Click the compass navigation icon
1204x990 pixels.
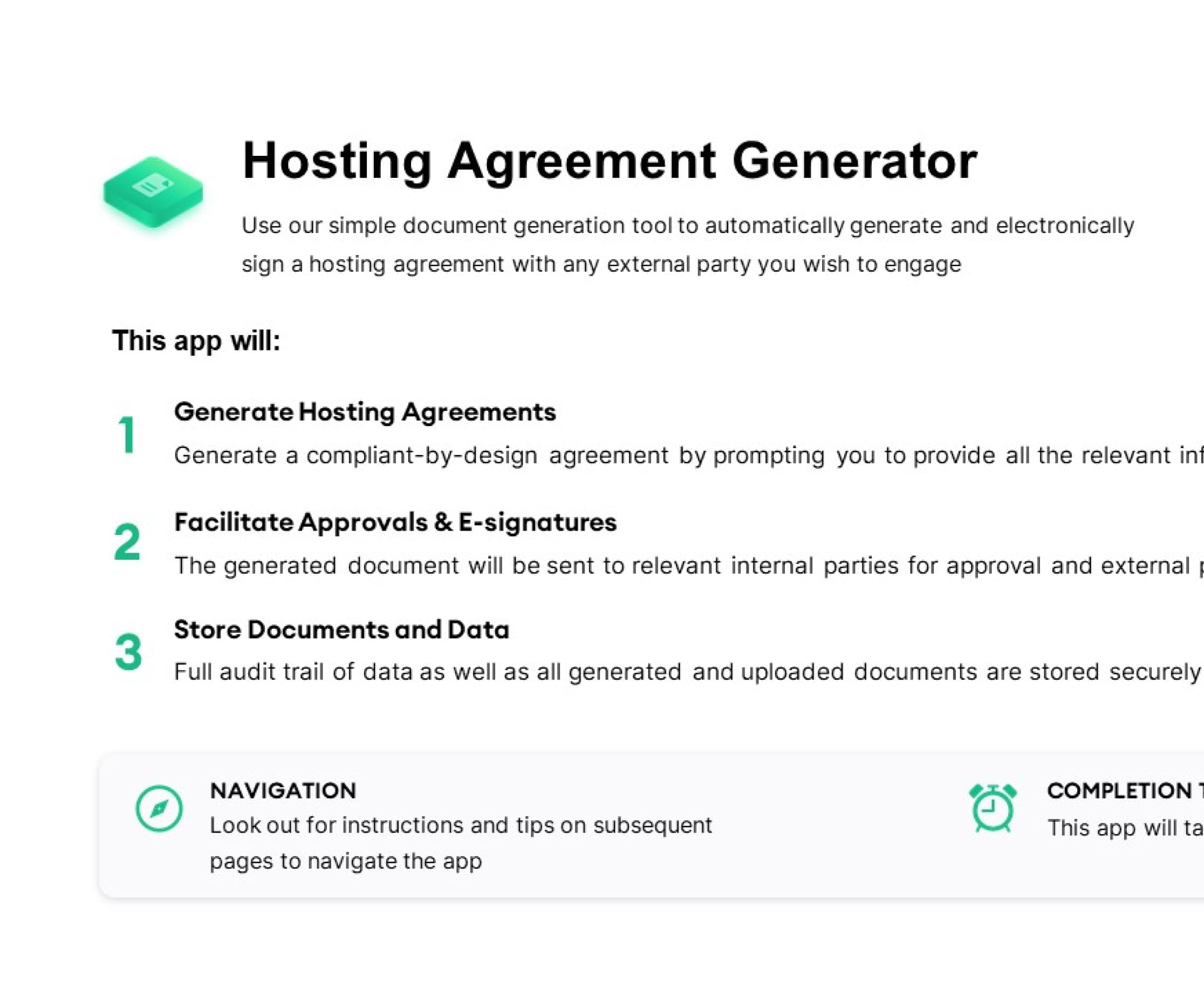pos(159,808)
